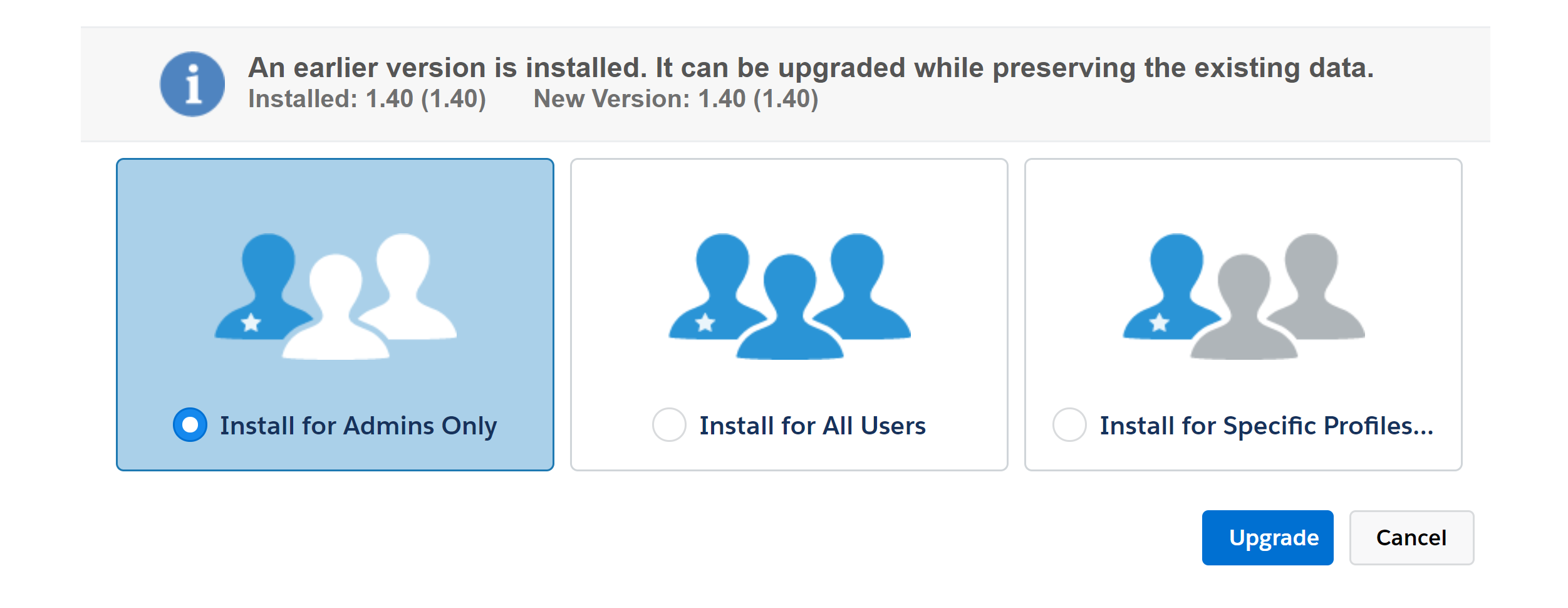Click the New Version: 1.40 text
1568x608 pixels.
[676, 99]
